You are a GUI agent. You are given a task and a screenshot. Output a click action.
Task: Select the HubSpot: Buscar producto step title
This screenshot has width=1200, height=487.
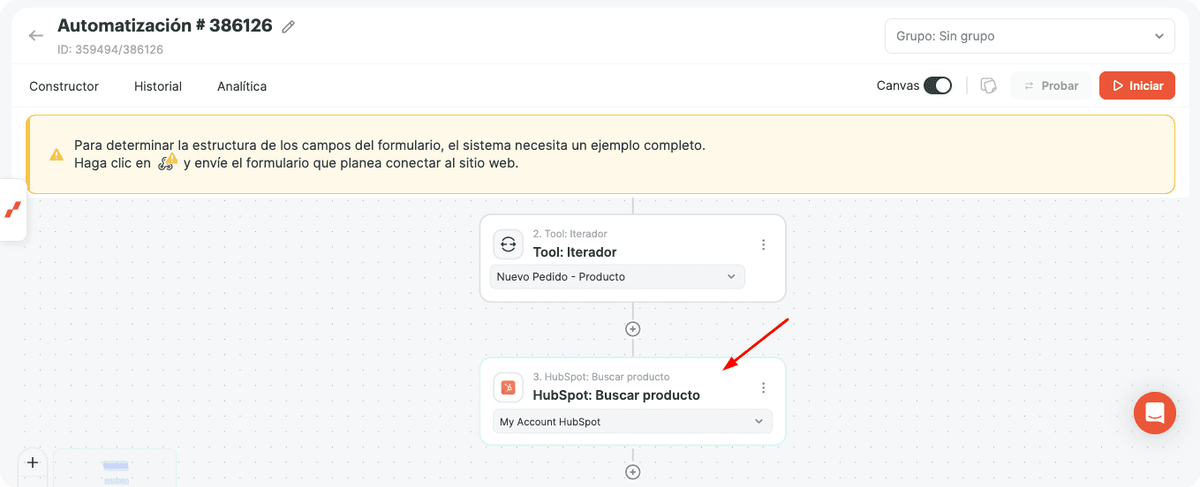[616, 395]
